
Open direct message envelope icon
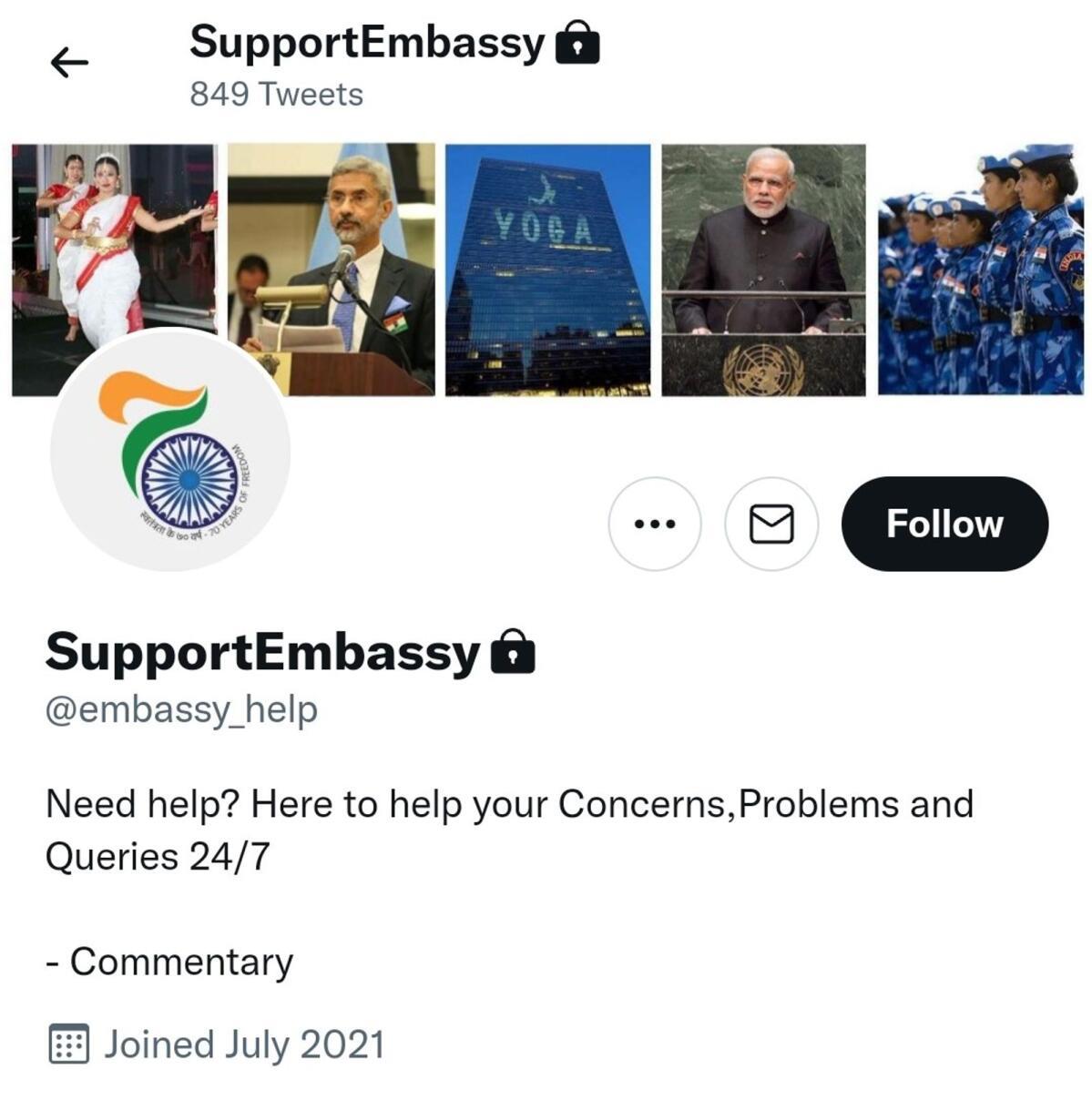pos(771,524)
